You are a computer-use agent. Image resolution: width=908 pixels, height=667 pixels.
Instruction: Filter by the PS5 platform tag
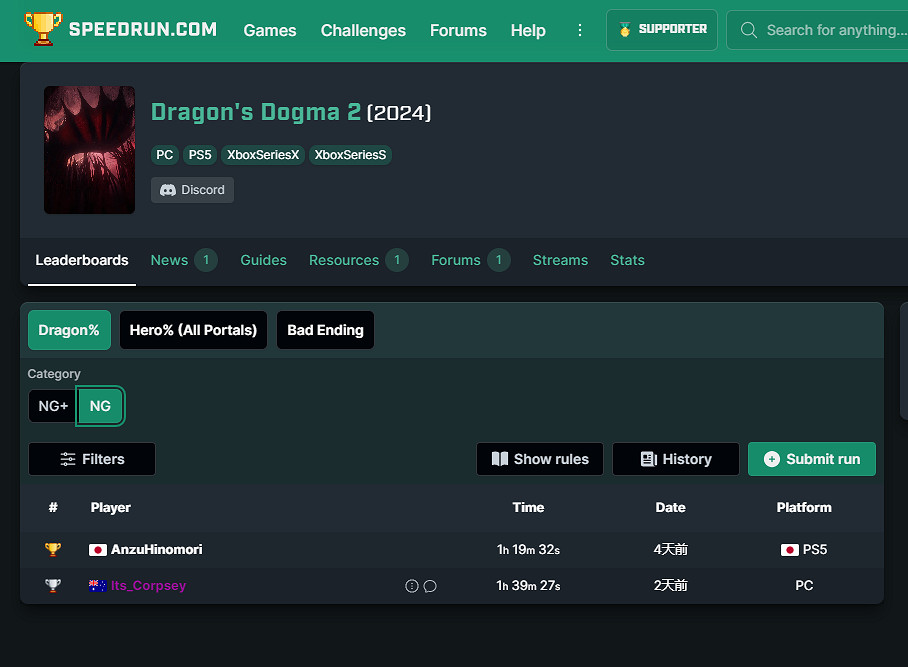(x=199, y=155)
